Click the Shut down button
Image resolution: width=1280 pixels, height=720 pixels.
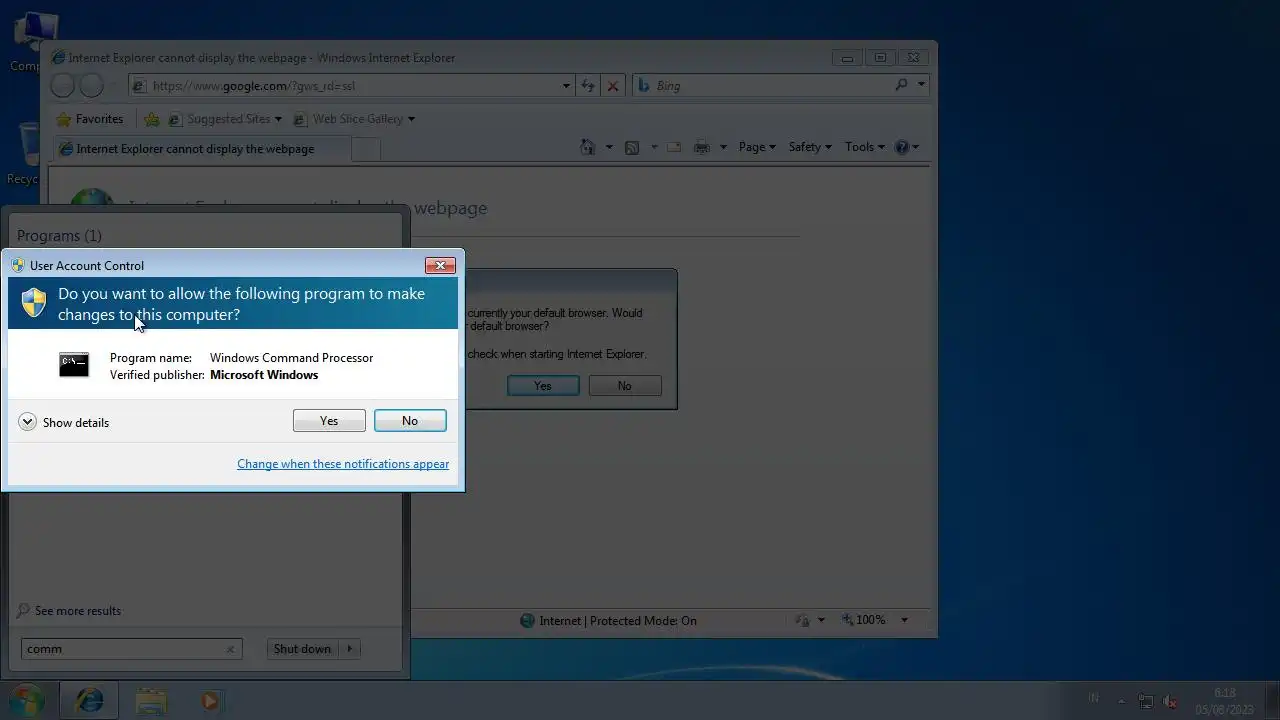pyautogui.click(x=302, y=649)
